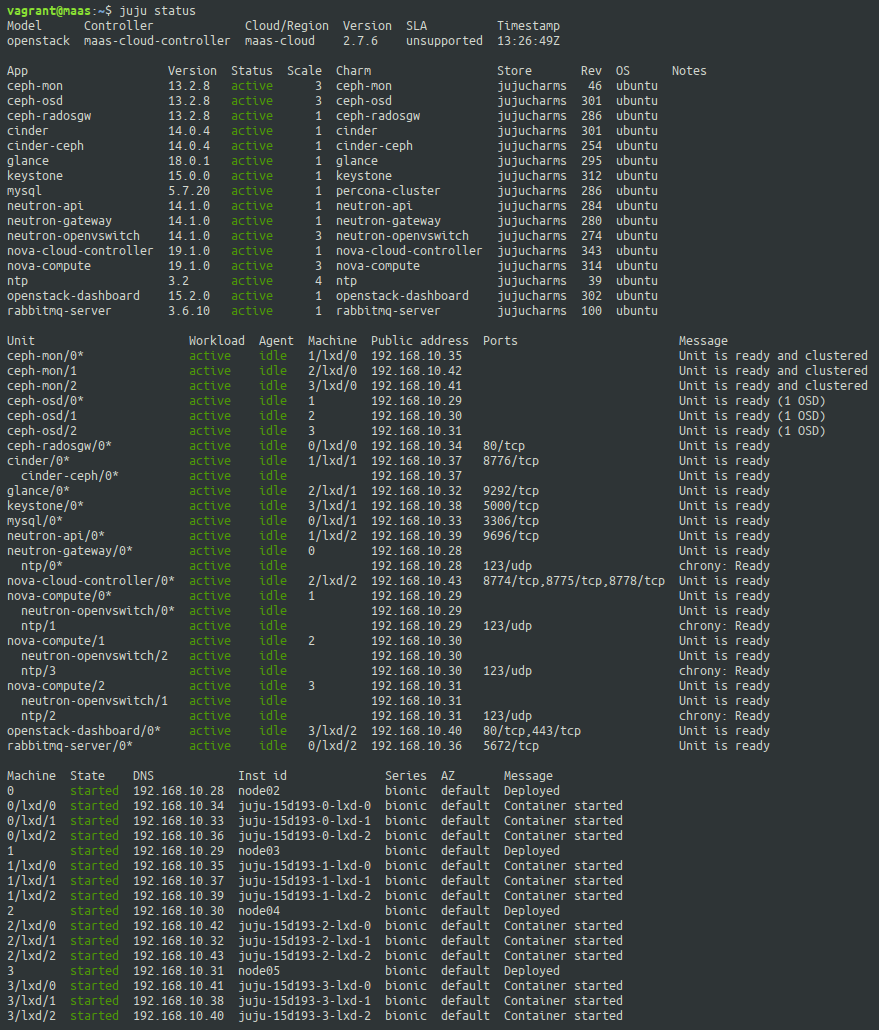Select the 'unsupported' SLA value
Image resolution: width=879 pixels, height=1030 pixels.
coord(444,41)
